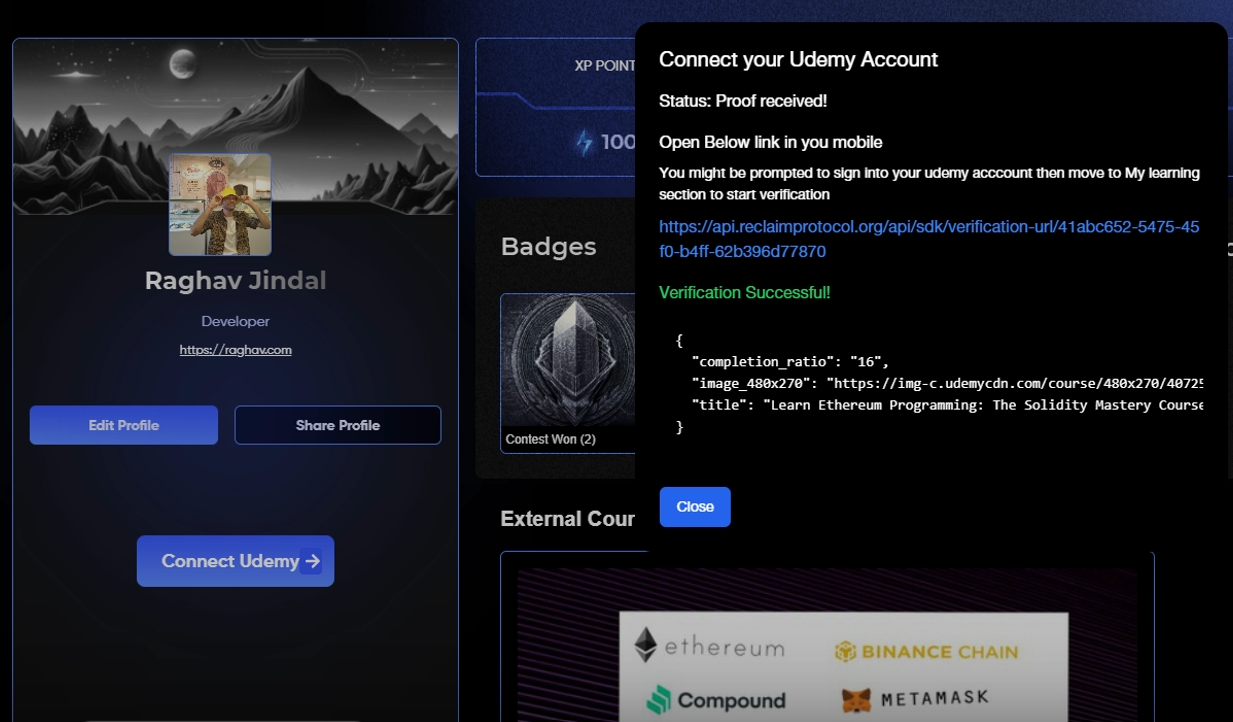
Task: Click the arrow icon on Connect Udemy
Action: 312,561
